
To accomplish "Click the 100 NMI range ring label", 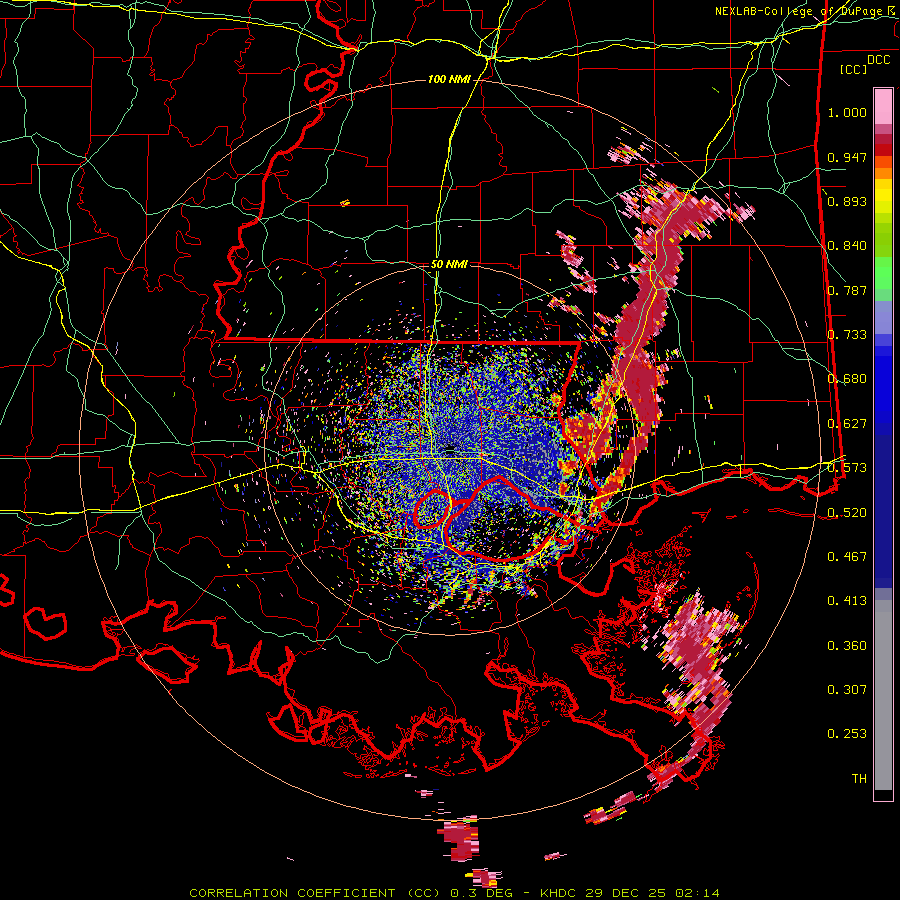I will click(449, 79).
